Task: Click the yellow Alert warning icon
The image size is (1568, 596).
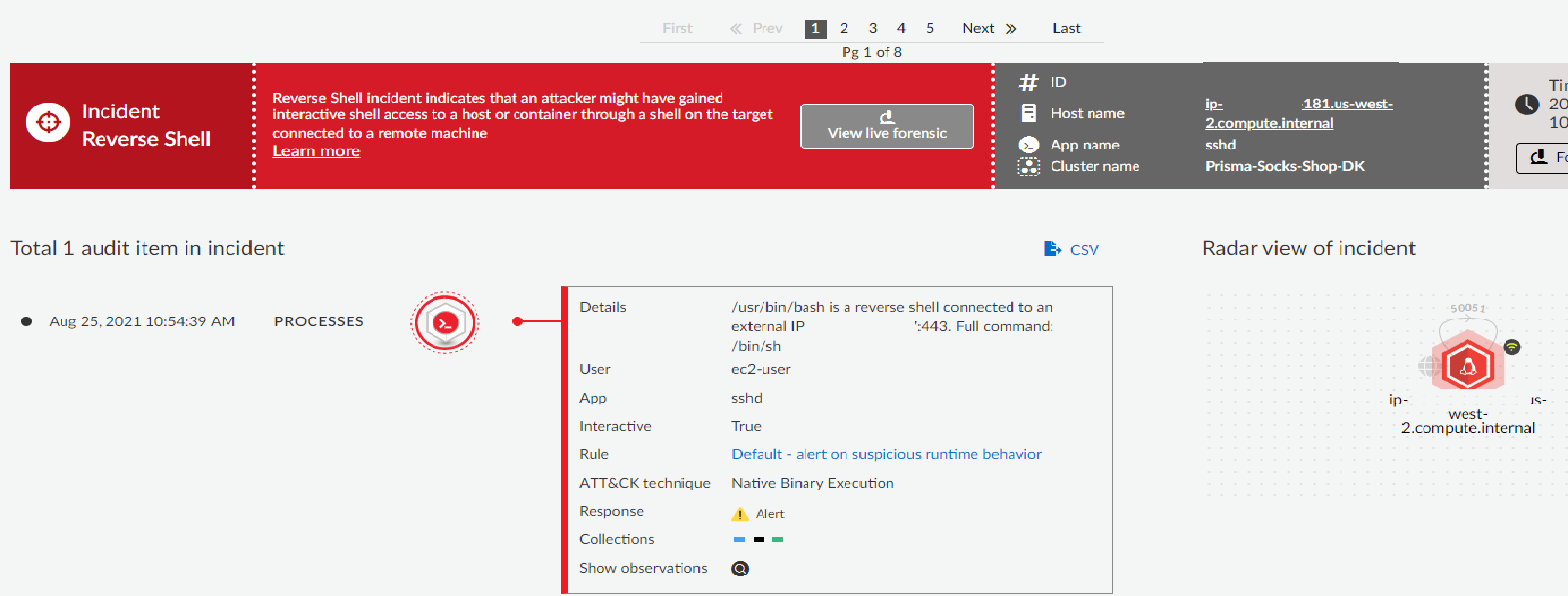Action: (740, 514)
